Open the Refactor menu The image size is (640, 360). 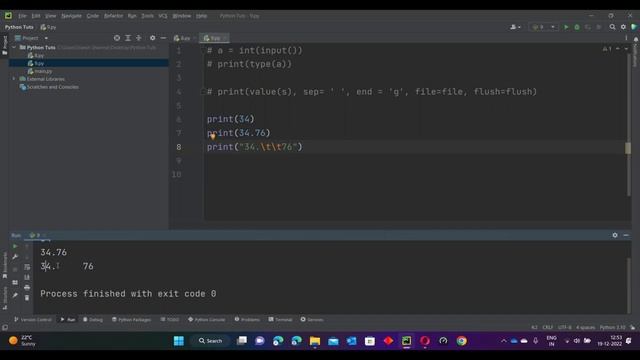tap(113, 16)
